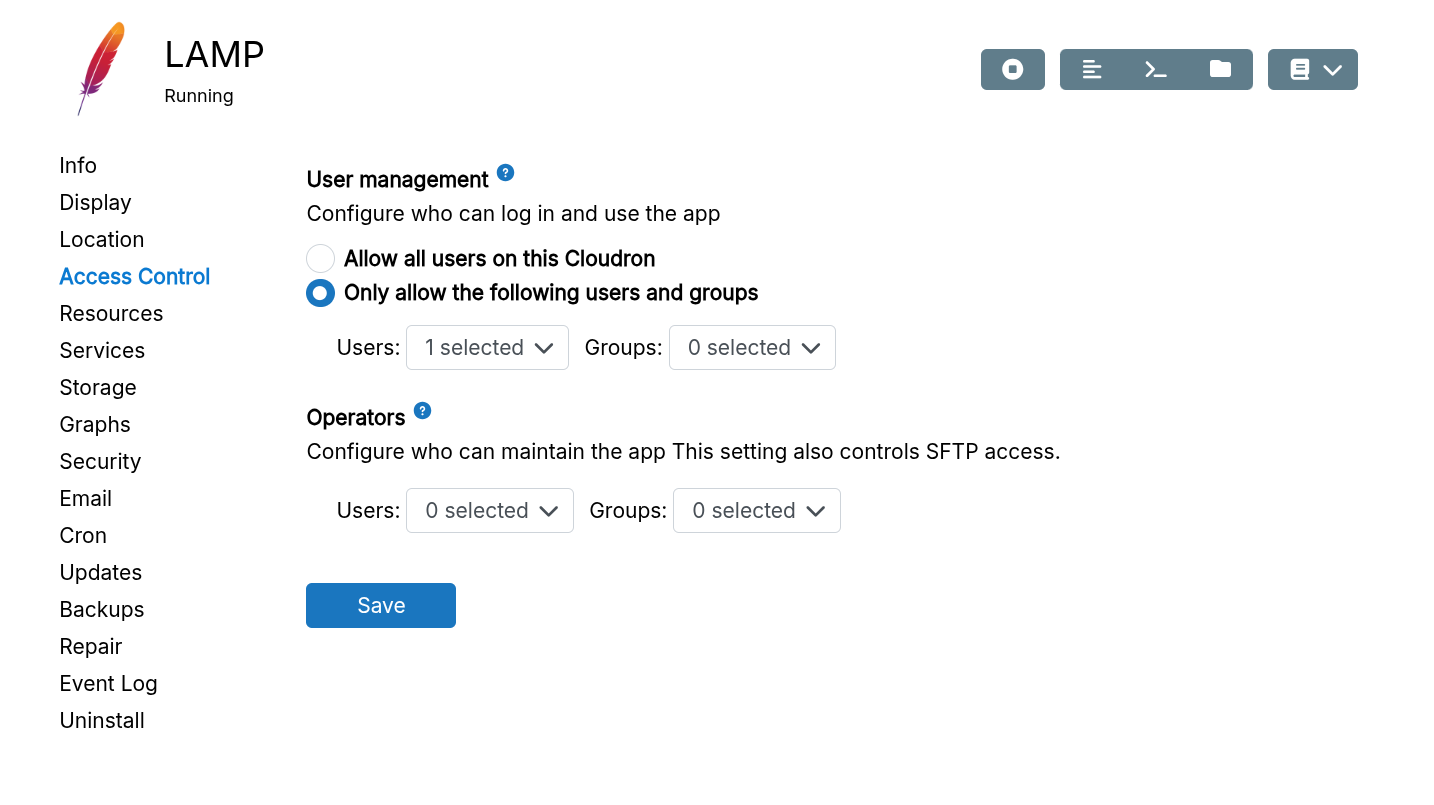1434x805 pixels.
Task: Save the access control settings
Action: pos(381,605)
